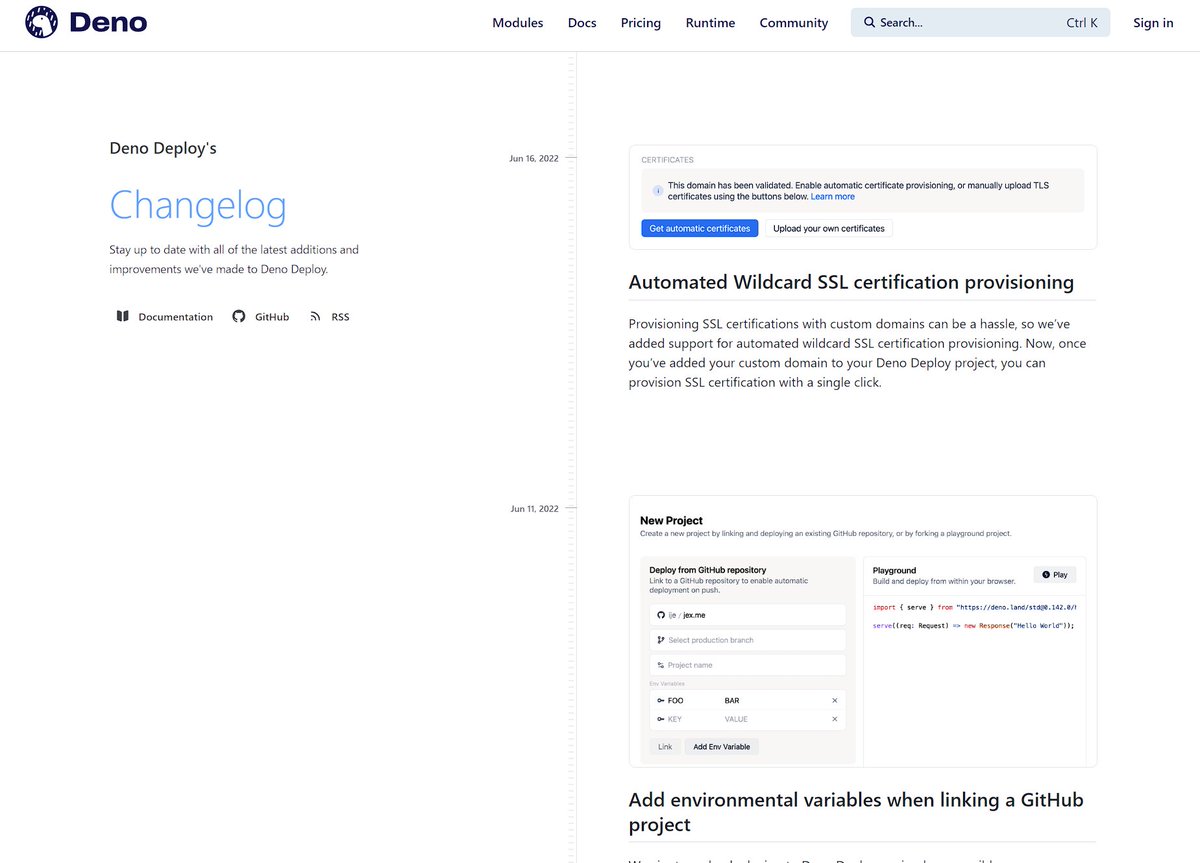Viewport: 1200px width, 863px height.
Task: Open the Documentation link
Action: point(165,316)
